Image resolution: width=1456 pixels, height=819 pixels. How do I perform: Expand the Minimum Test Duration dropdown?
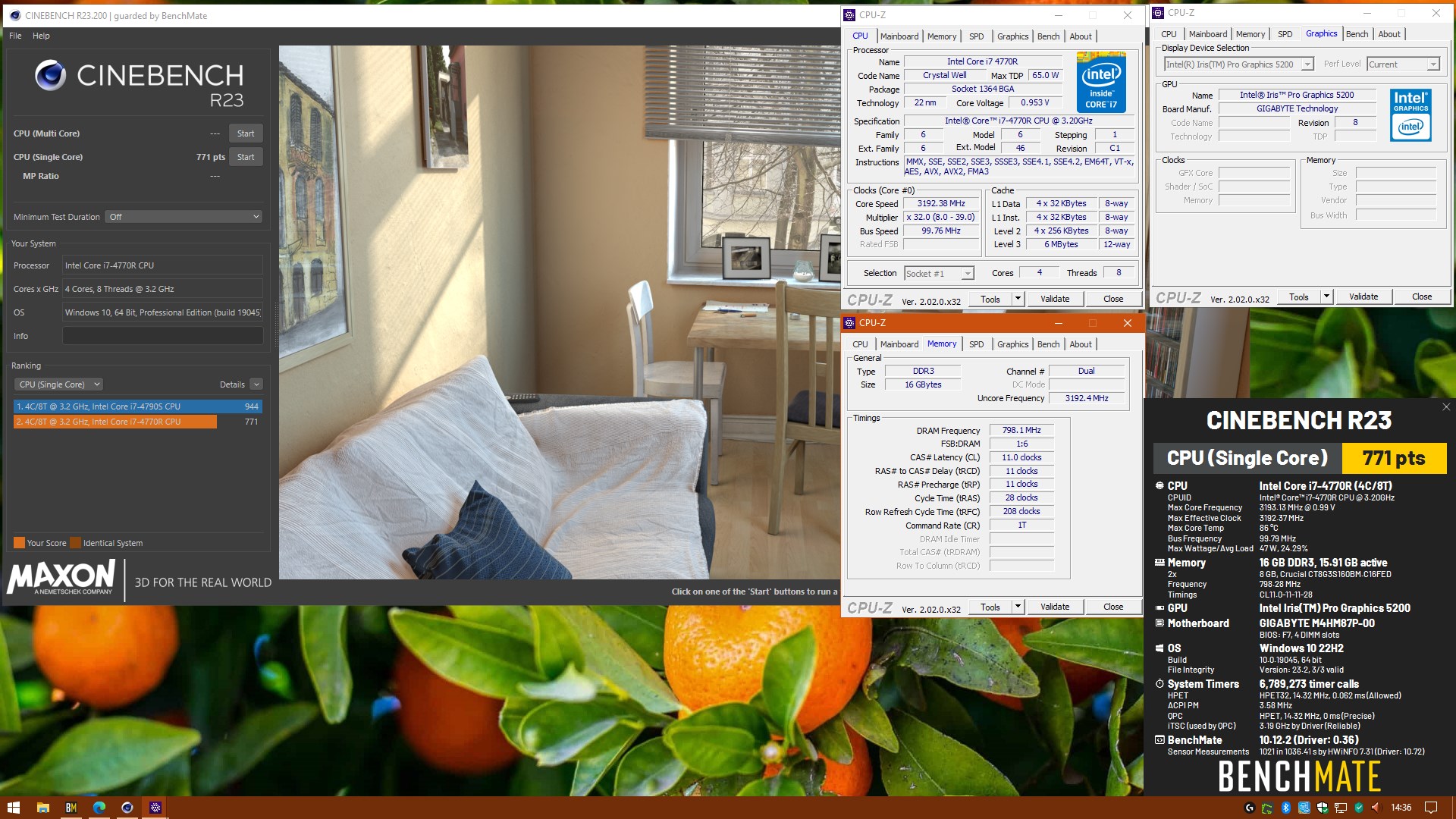click(184, 217)
